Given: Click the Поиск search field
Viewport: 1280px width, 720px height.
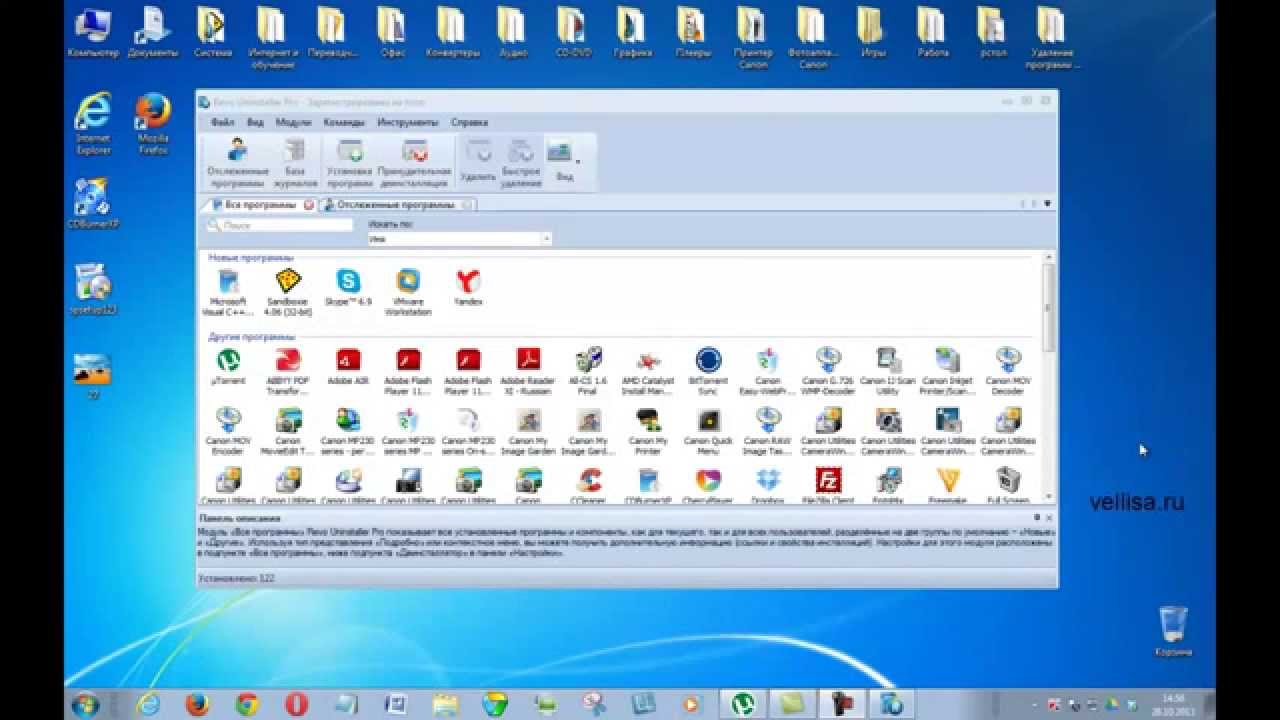Looking at the screenshot, I should coord(280,226).
